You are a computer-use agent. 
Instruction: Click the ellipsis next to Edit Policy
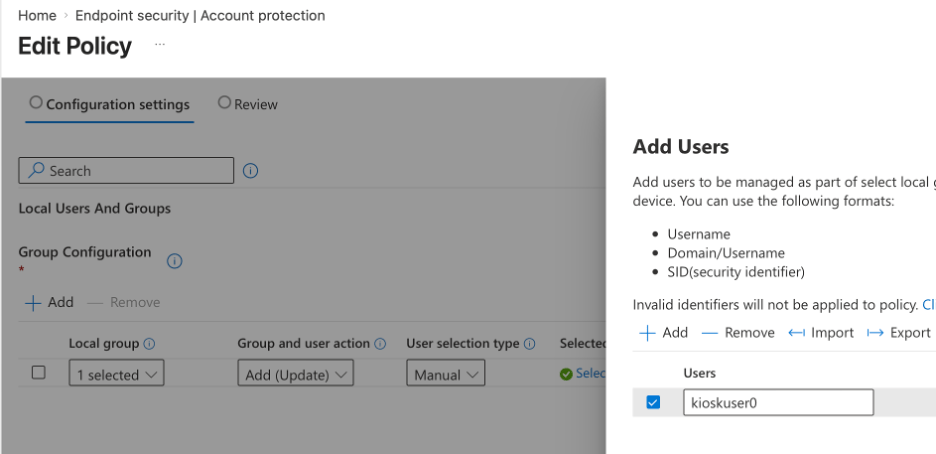click(x=160, y=46)
